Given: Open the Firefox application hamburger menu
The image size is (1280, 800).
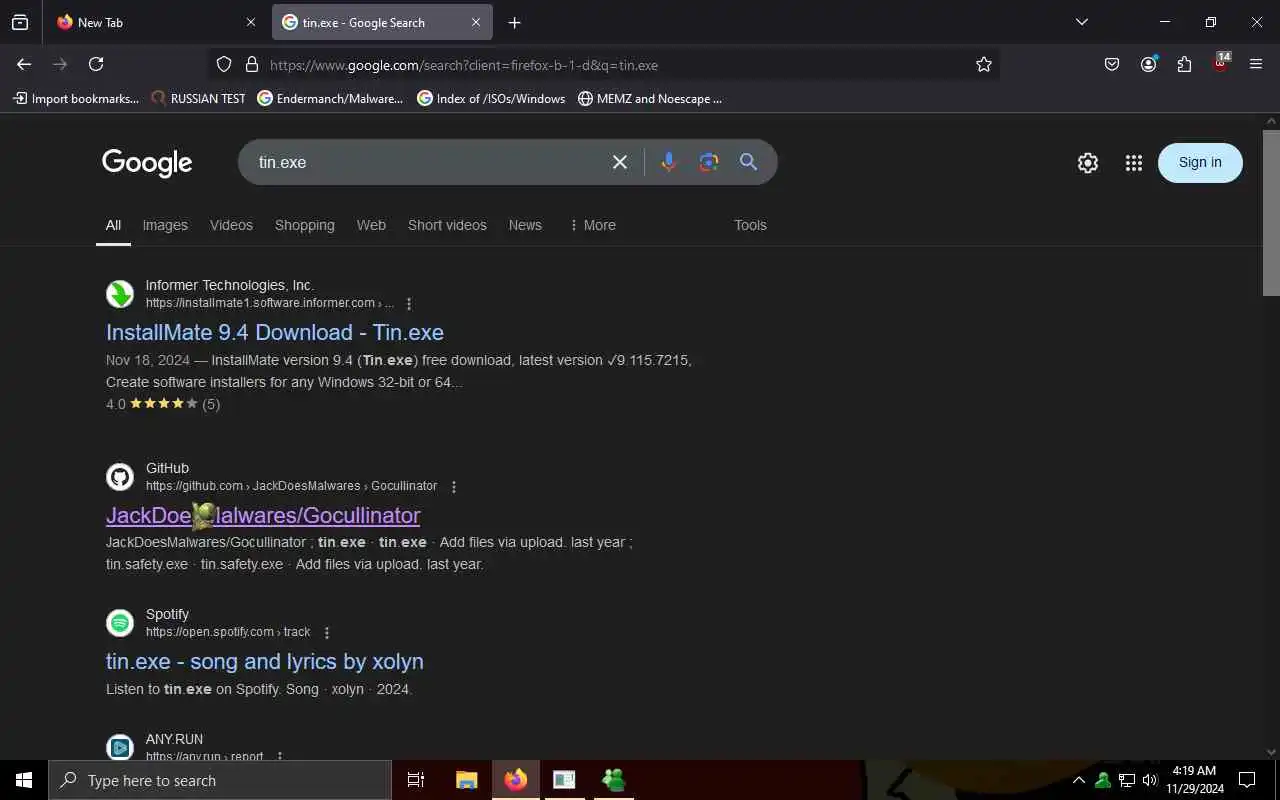Looking at the screenshot, I should pyautogui.click(x=1256, y=64).
